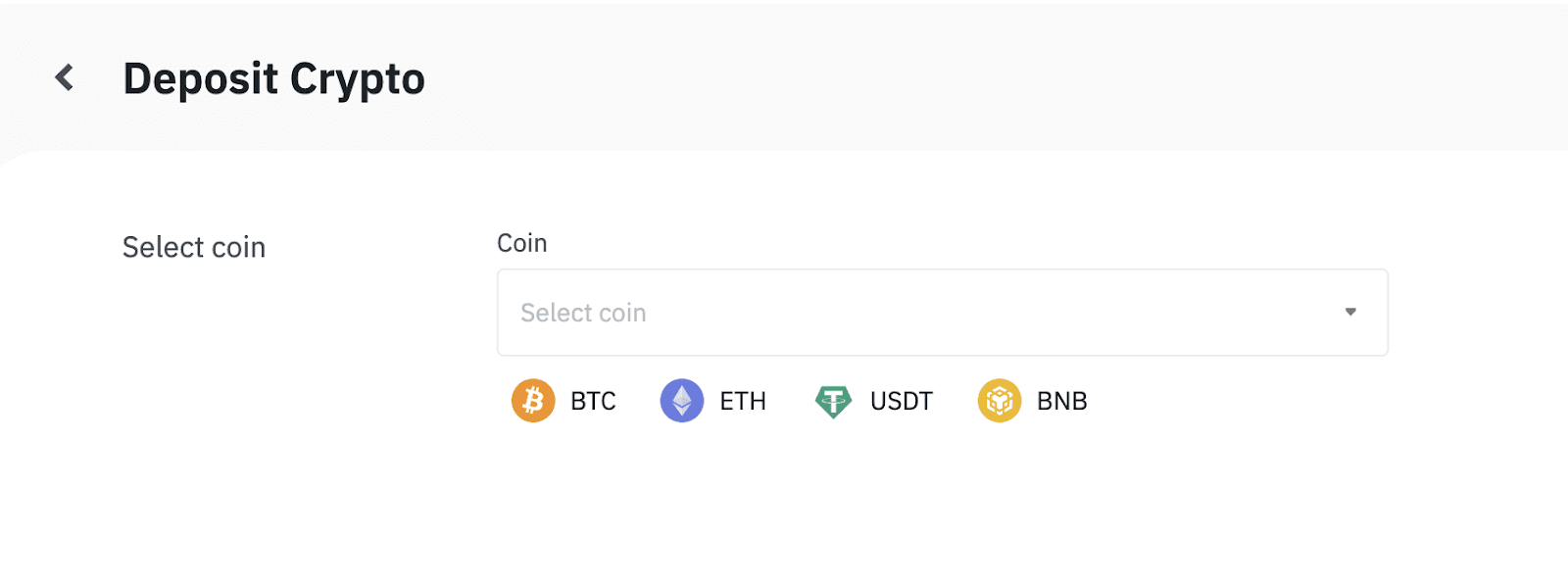The width and height of the screenshot is (1568, 588).
Task: Click the solid green rectangle block
Action: [1260, 416]
